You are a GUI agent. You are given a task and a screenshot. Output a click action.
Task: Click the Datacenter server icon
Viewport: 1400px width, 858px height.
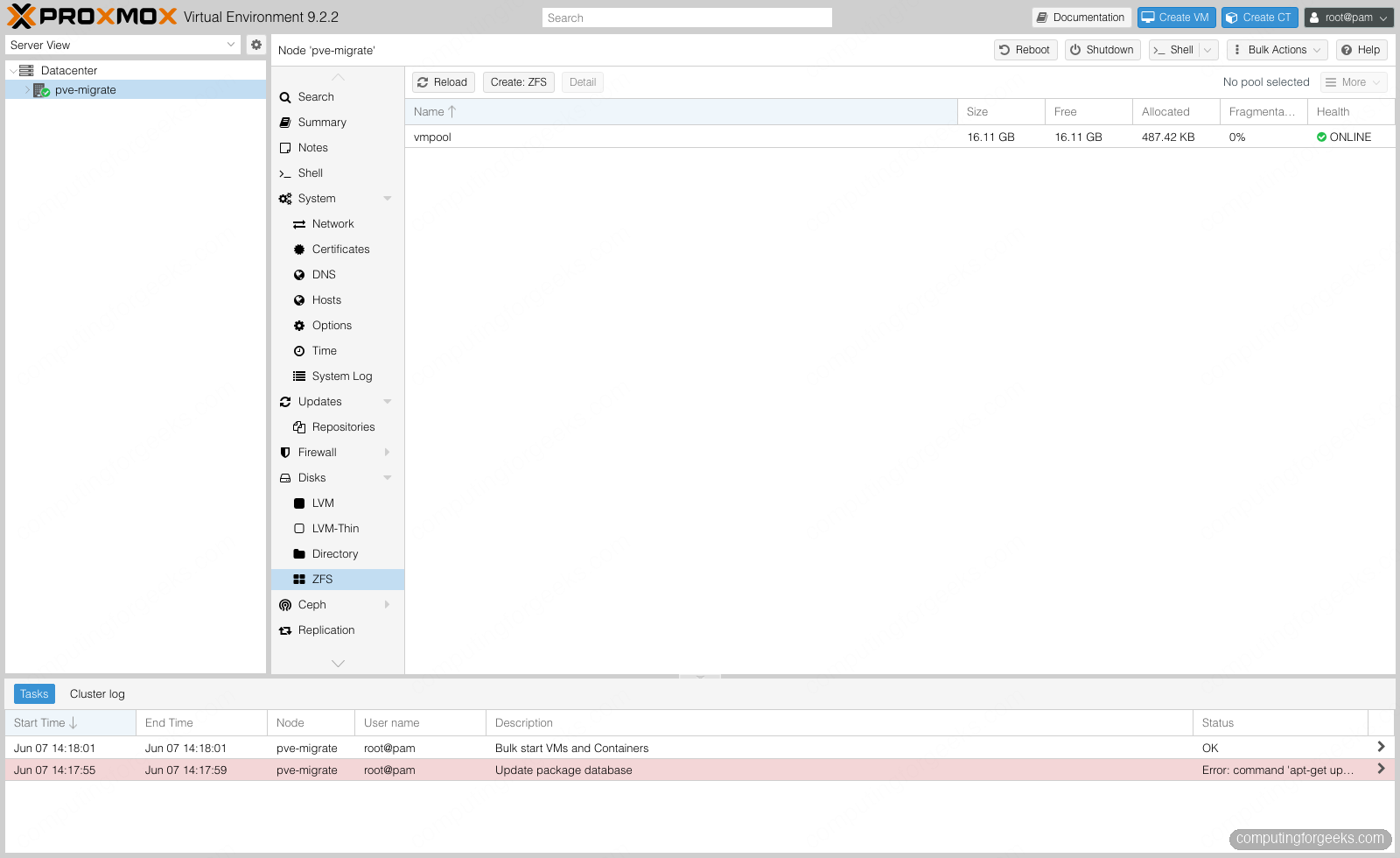coord(26,70)
